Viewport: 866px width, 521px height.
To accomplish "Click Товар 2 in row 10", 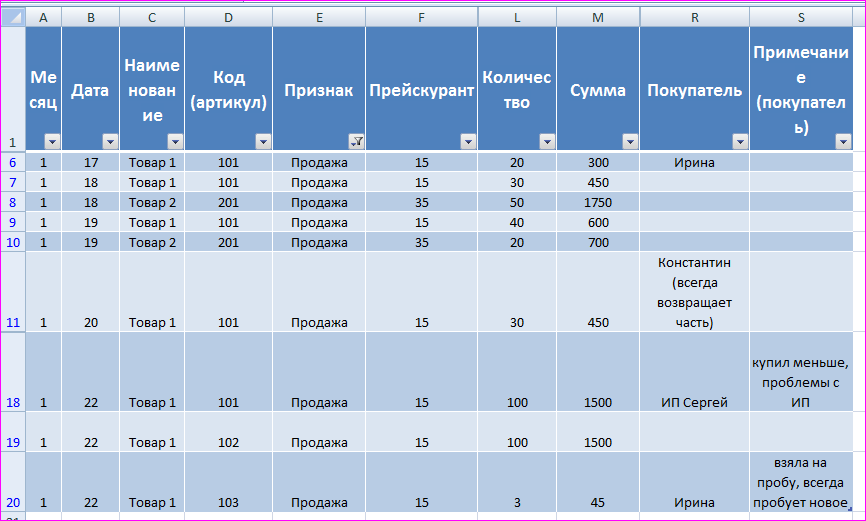I will [x=152, y=242].
